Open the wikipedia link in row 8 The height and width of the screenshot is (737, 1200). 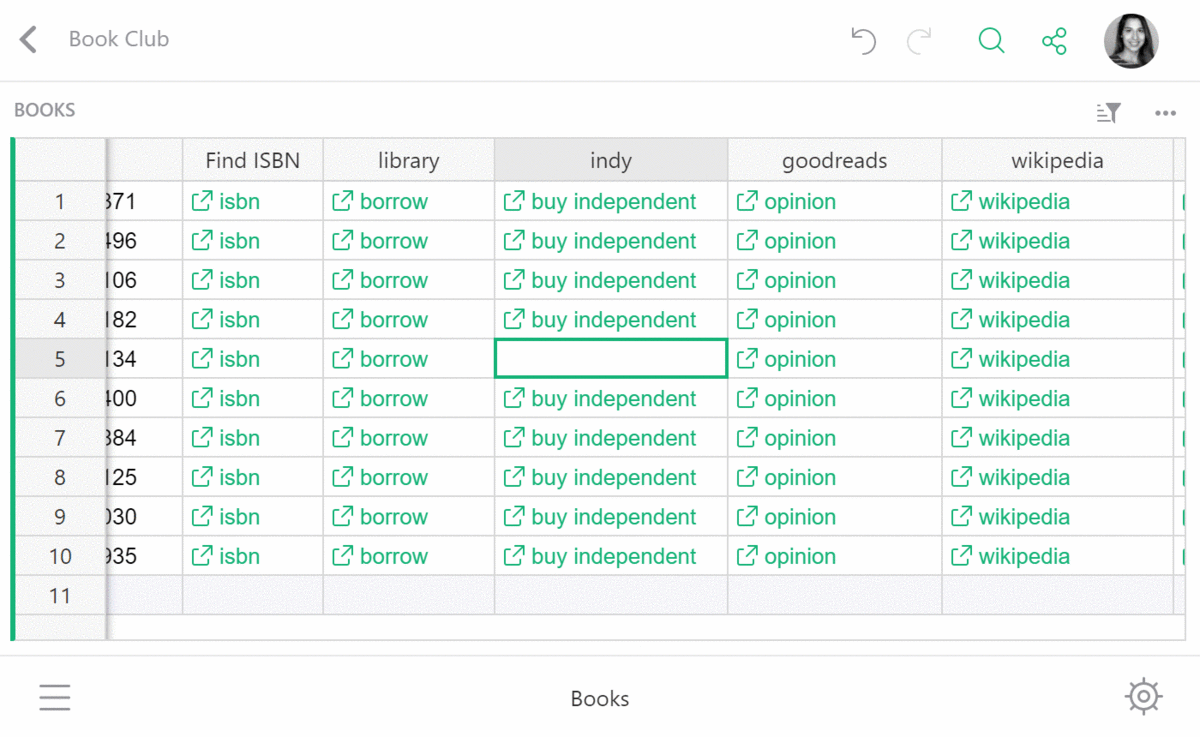[x=1023, y=478]
